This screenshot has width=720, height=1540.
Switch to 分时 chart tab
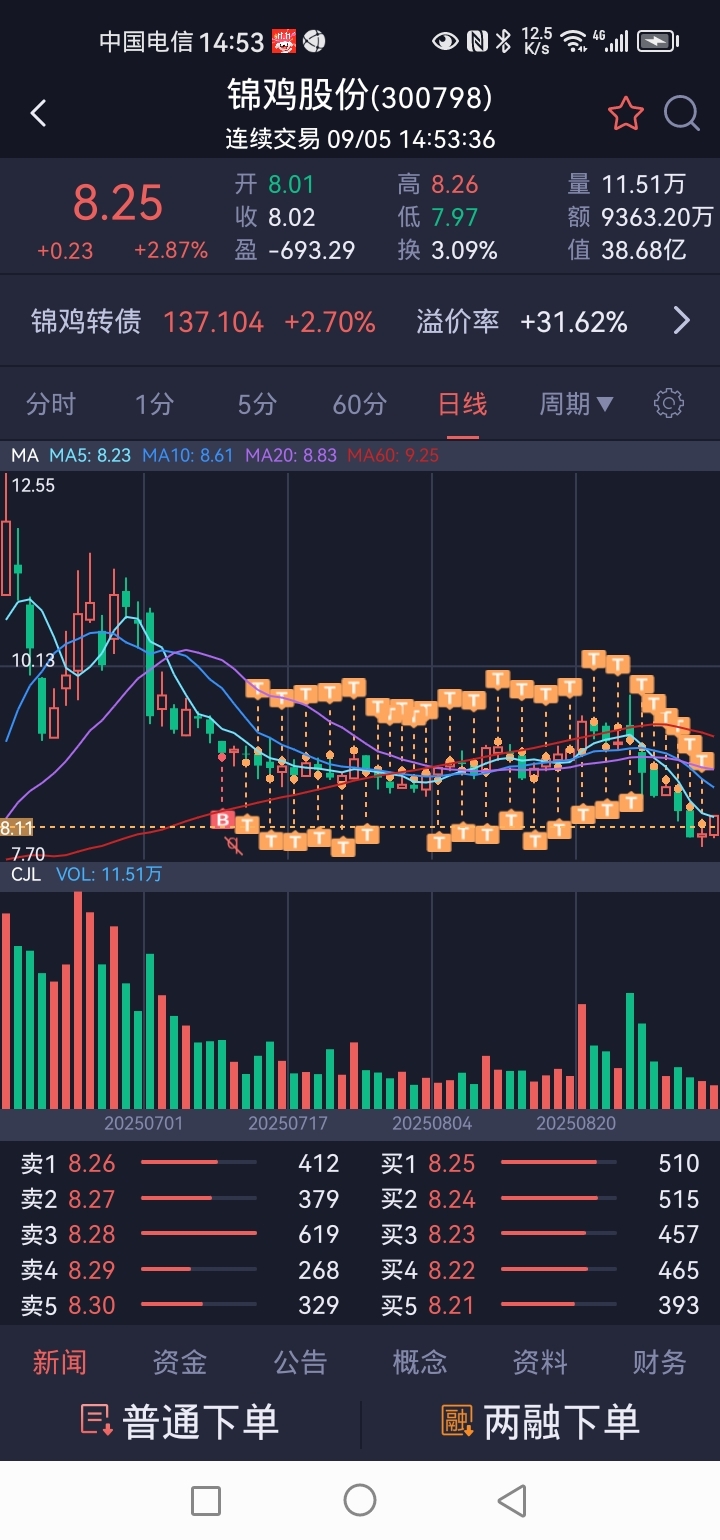pos(51,404)
